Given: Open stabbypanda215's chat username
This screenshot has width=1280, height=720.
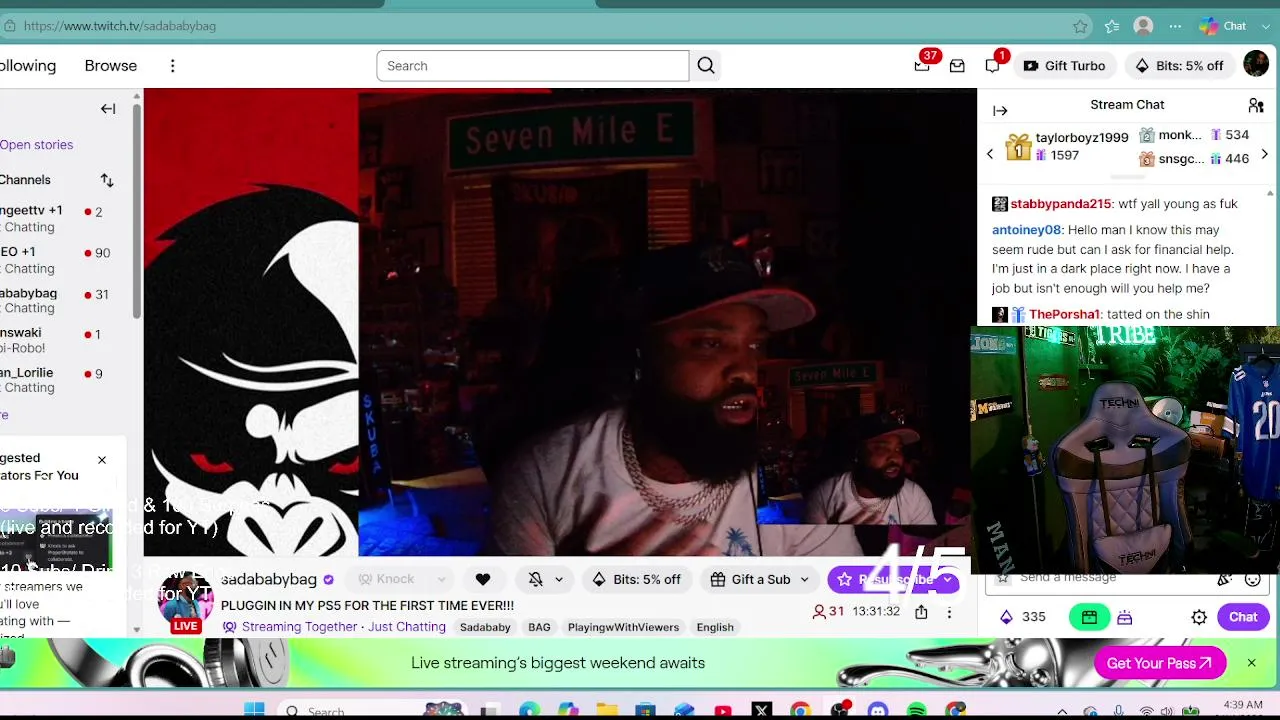Looking at the screenshot, I should click(1060, 204).
